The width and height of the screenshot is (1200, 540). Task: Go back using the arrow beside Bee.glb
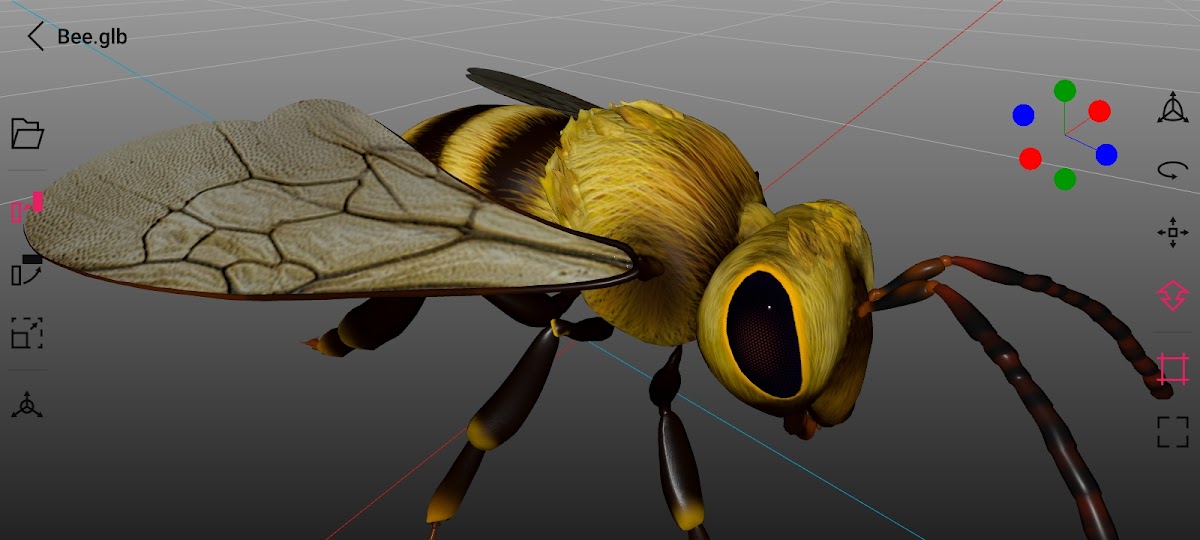point(36,37)
